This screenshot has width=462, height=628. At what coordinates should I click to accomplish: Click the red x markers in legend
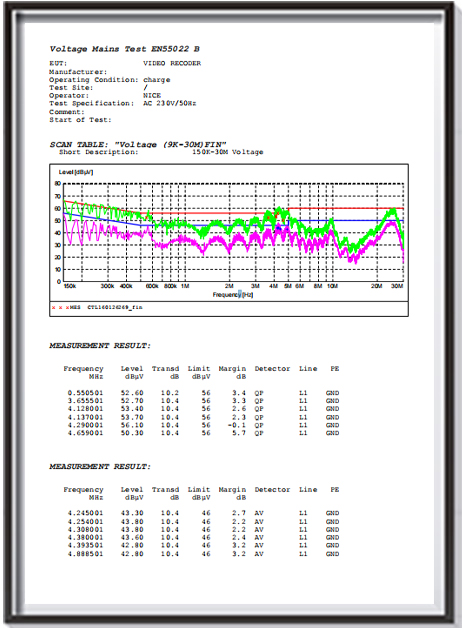pos(60,308)
